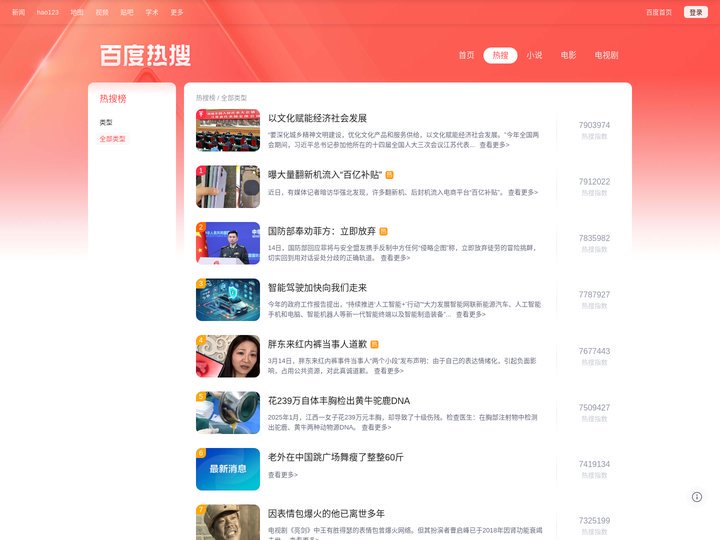Screen dimensions: 720x540
Task: Click 查看更多 under 胖东来 story
Action: coord(388,371)
